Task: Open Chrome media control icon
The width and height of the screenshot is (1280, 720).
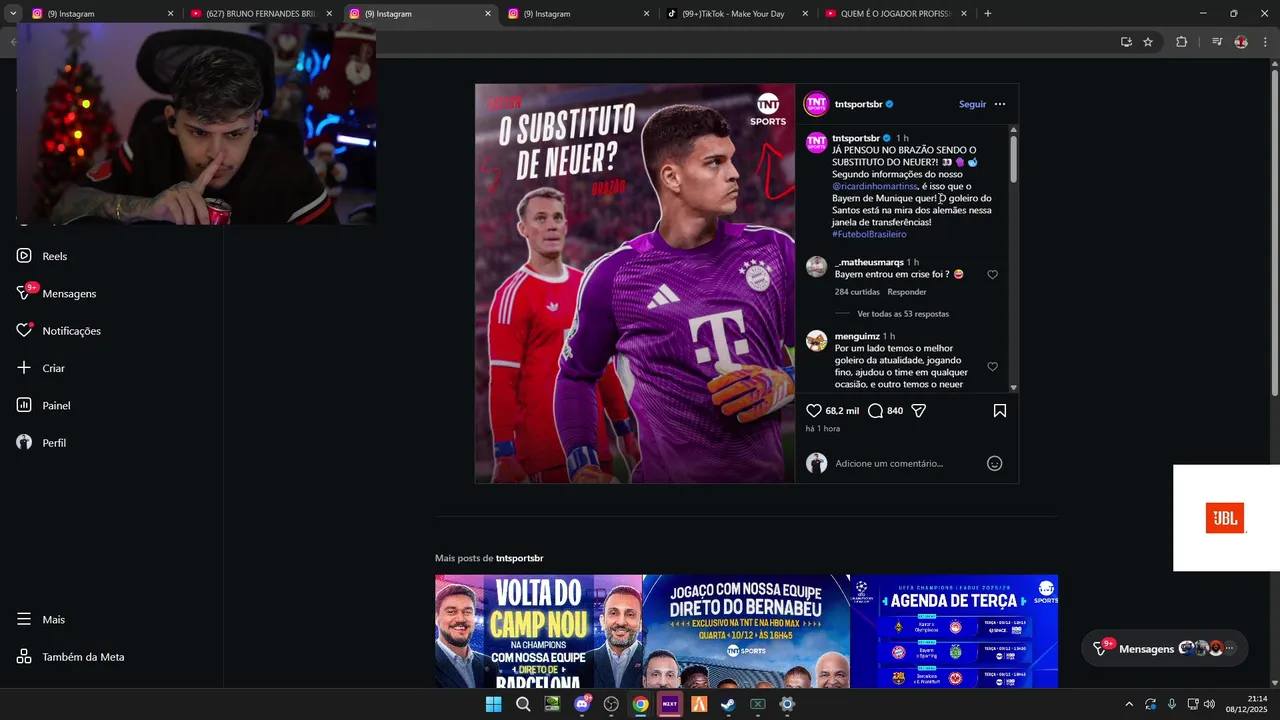Action: pyautogui.click(x=1216, y=42)
